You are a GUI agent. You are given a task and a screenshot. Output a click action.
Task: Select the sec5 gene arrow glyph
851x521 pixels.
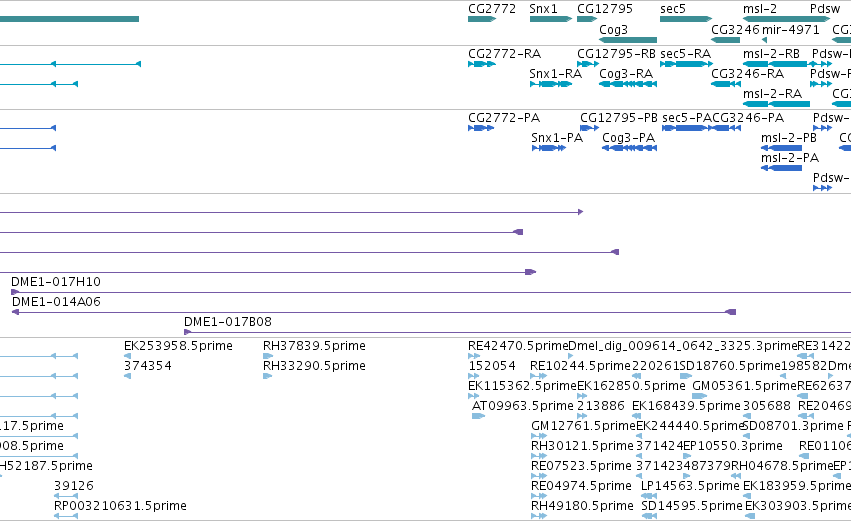(686, 19)
